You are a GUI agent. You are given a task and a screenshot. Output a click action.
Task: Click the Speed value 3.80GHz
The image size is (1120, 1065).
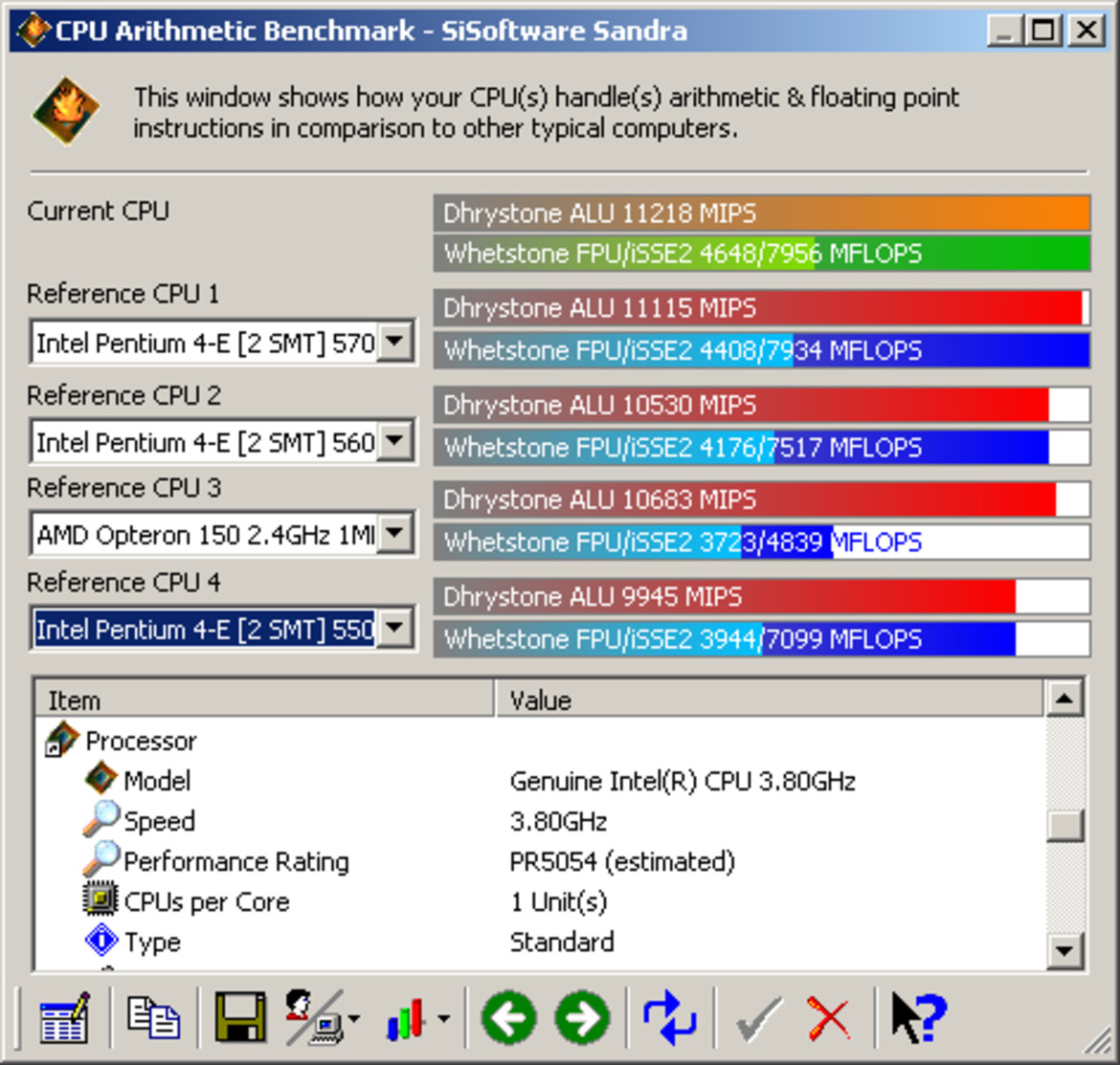click(559, 821)
